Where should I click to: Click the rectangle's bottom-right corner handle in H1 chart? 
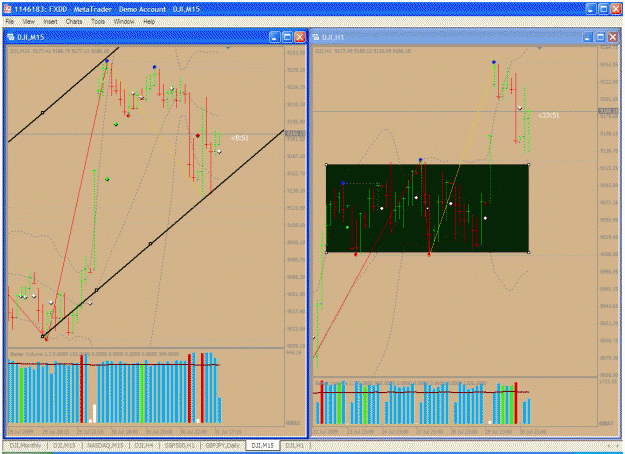tap(529, 252)
